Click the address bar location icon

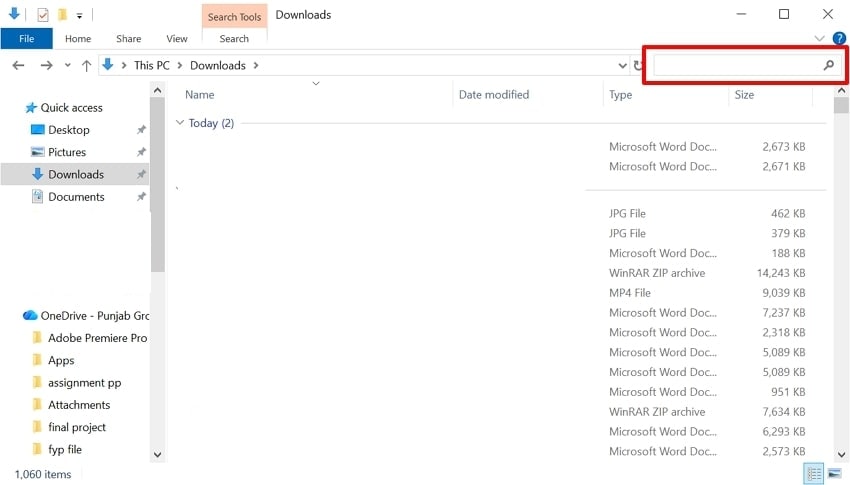(x=108, y=65)
